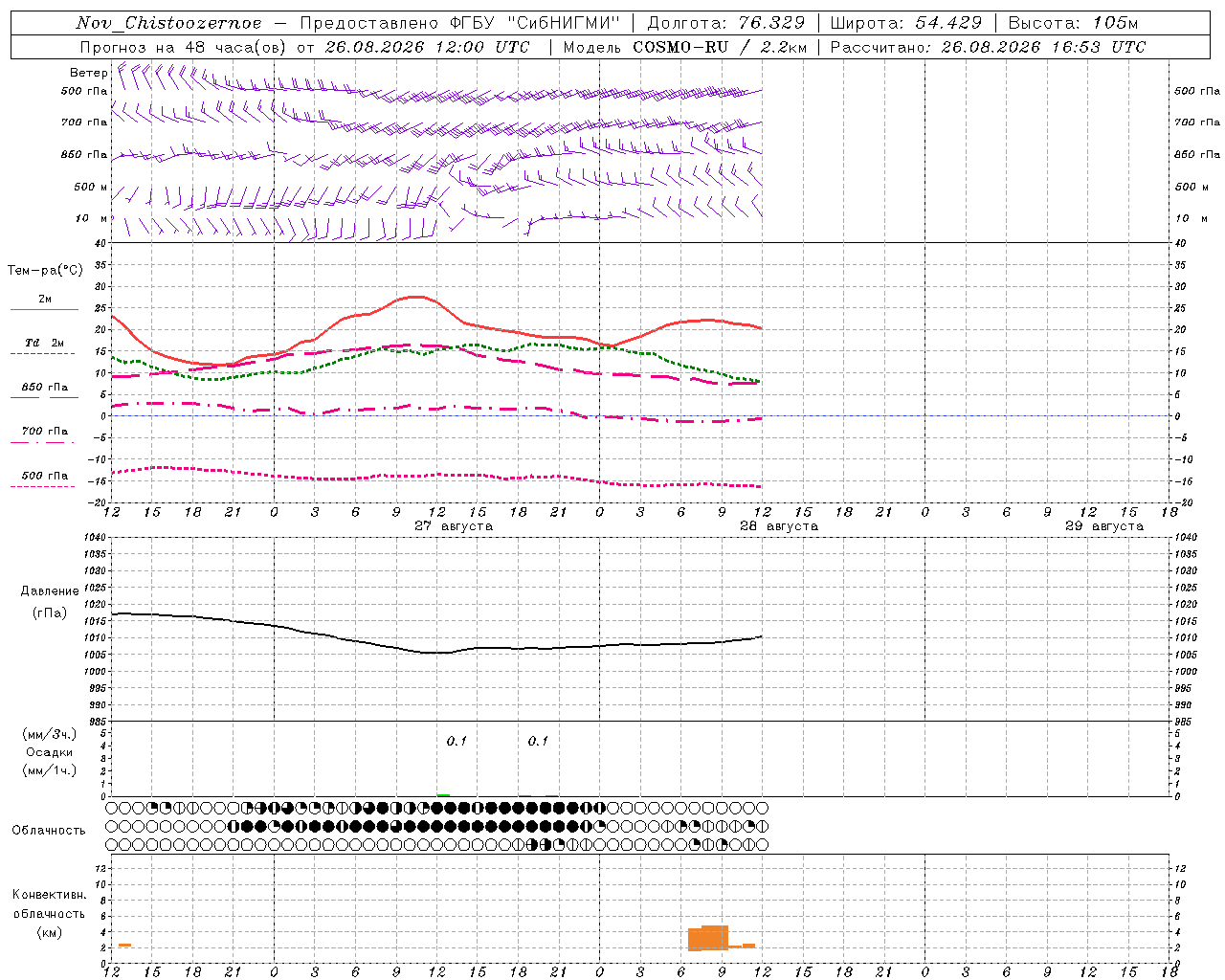Select the 29 августа date marker
The height and width of the screenshot is (980, 1225).
coord(1104,526)
